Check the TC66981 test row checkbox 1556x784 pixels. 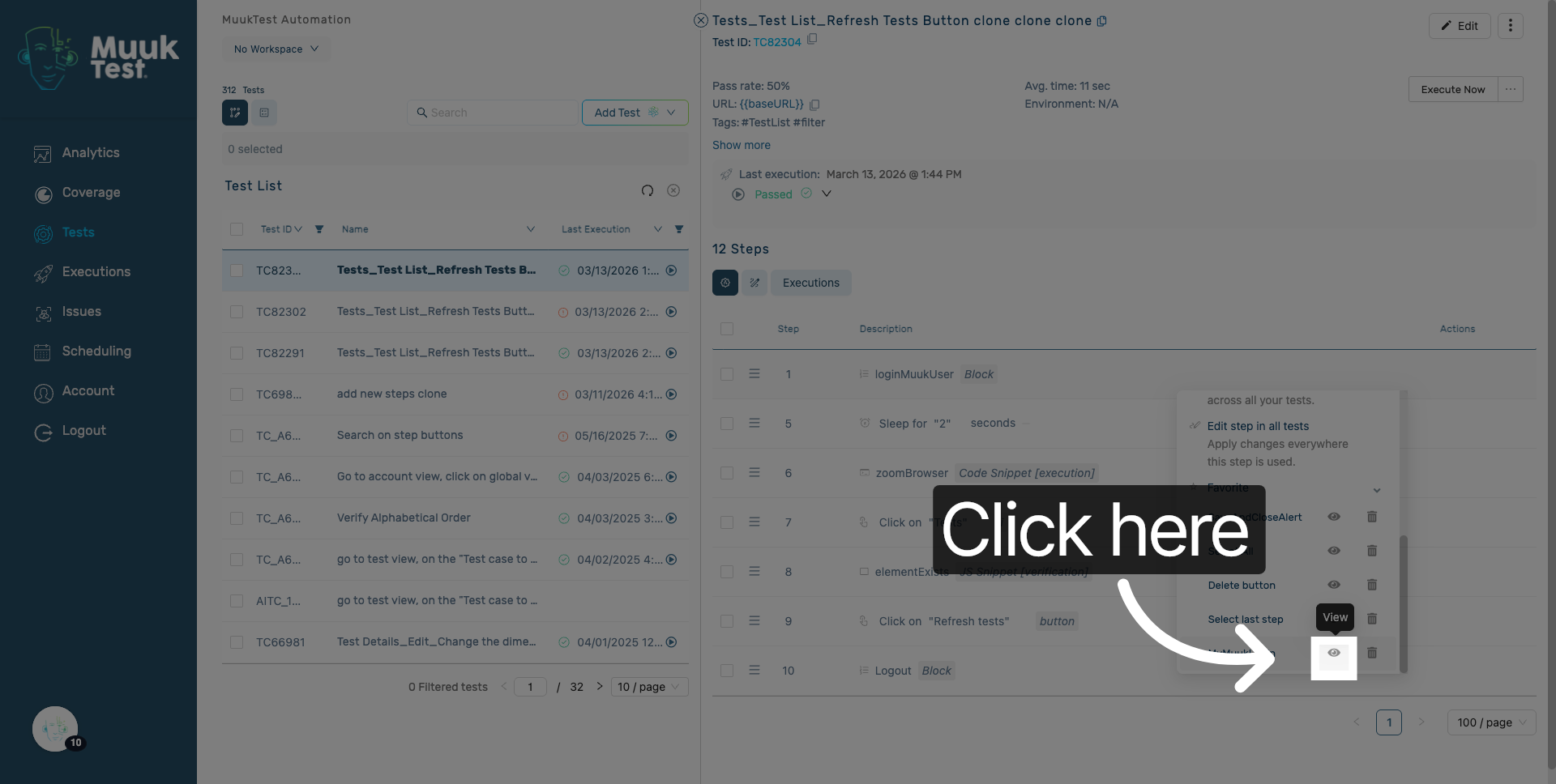(x=237, y=642)
